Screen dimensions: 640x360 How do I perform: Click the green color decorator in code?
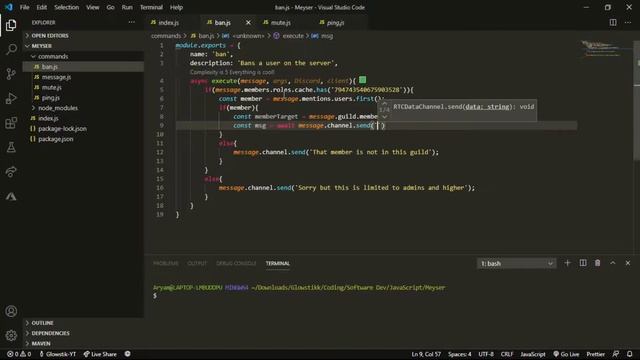tap(362, 80)
